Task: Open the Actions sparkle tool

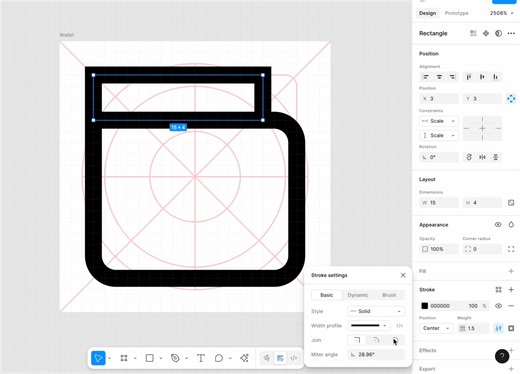Action: [244, 358]
